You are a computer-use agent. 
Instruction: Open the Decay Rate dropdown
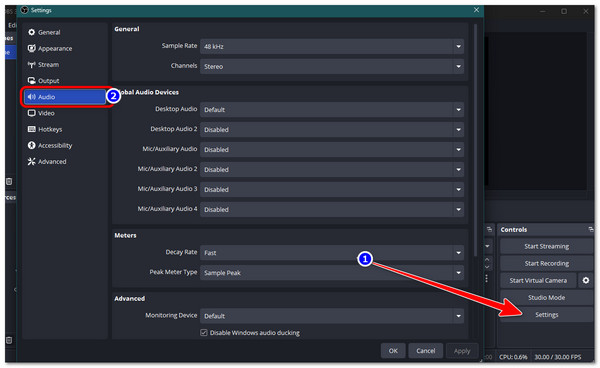[332, 253]
